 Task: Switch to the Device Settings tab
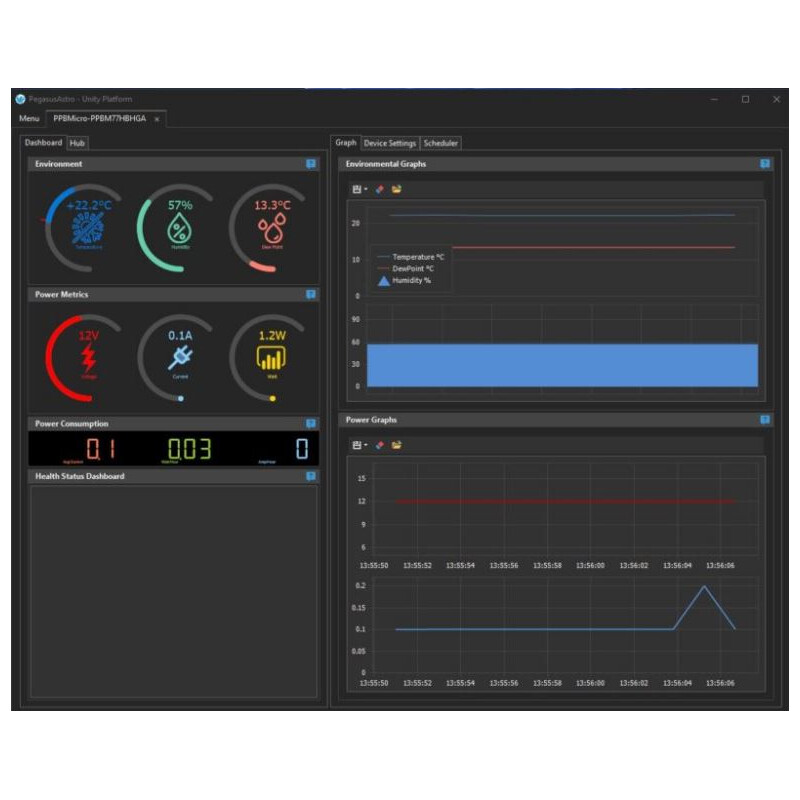tap(389, 143)
